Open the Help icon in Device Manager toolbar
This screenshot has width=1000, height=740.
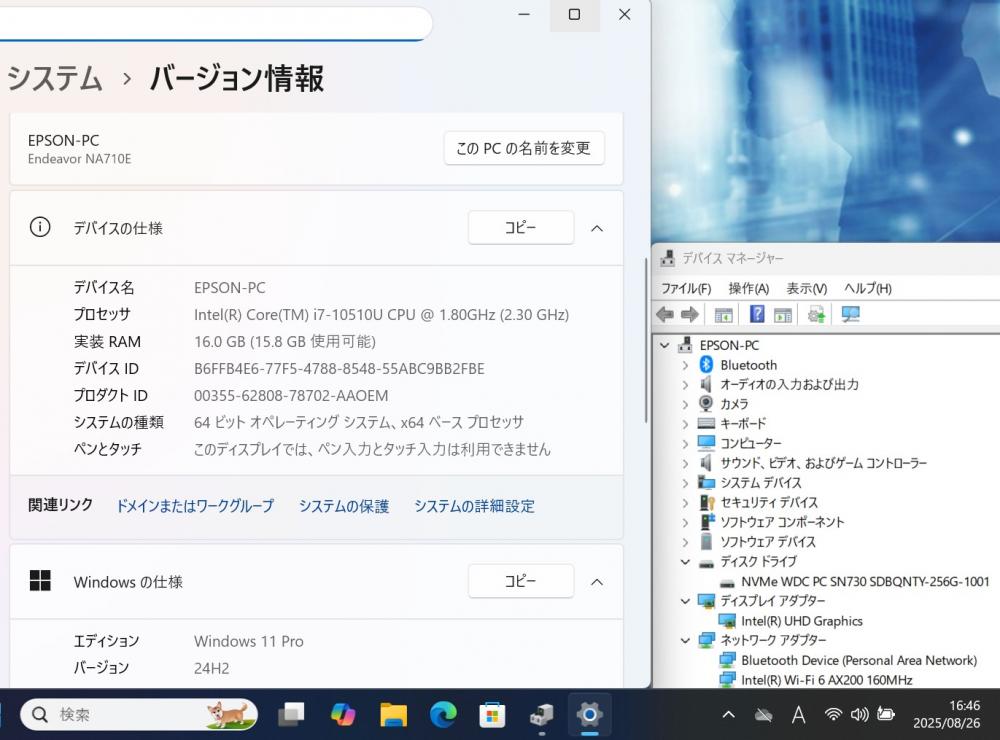pyautogui.click(x=756, y=314)
